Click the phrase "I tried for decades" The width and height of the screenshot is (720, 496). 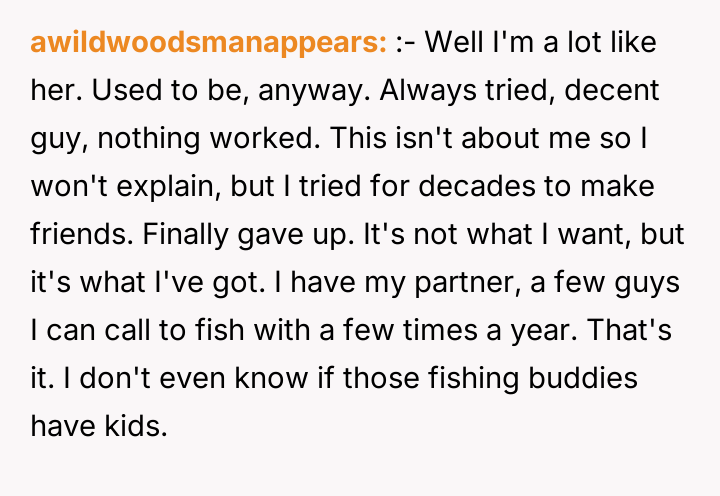tap(381, 187)
